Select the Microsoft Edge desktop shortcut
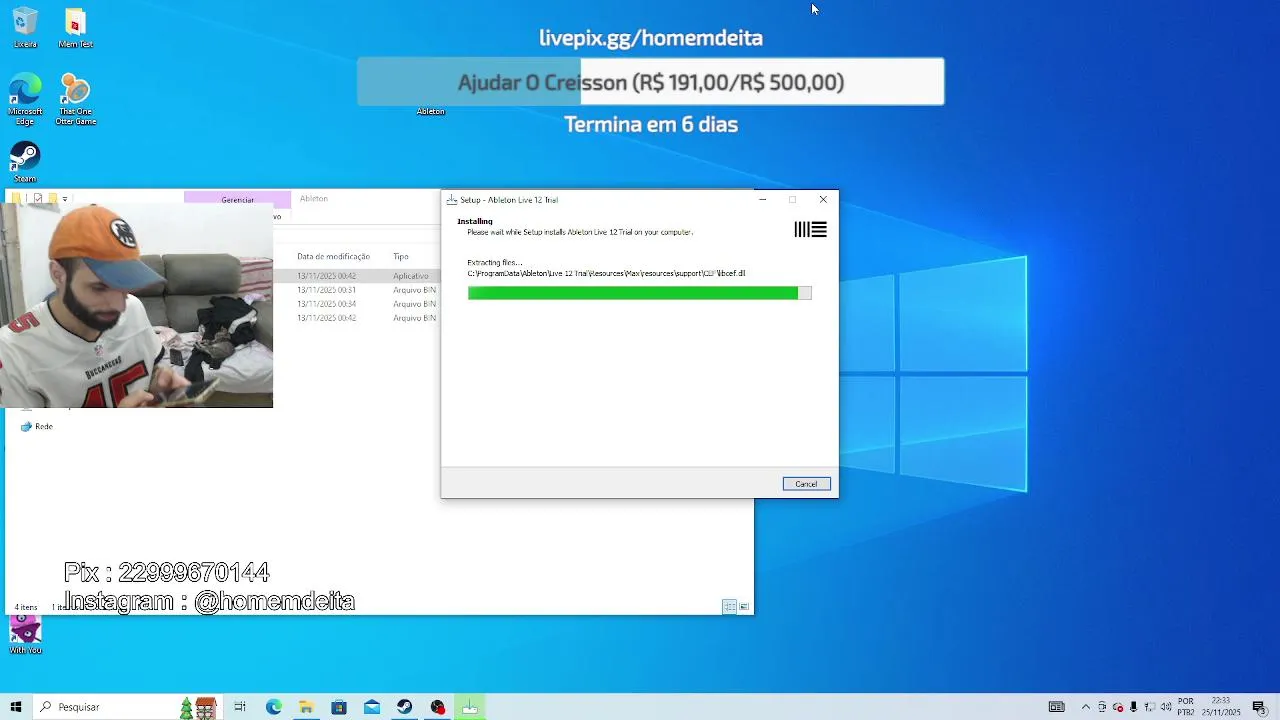Image resolution: width=1280 pixels, height=720 pixels. point(25,99)
